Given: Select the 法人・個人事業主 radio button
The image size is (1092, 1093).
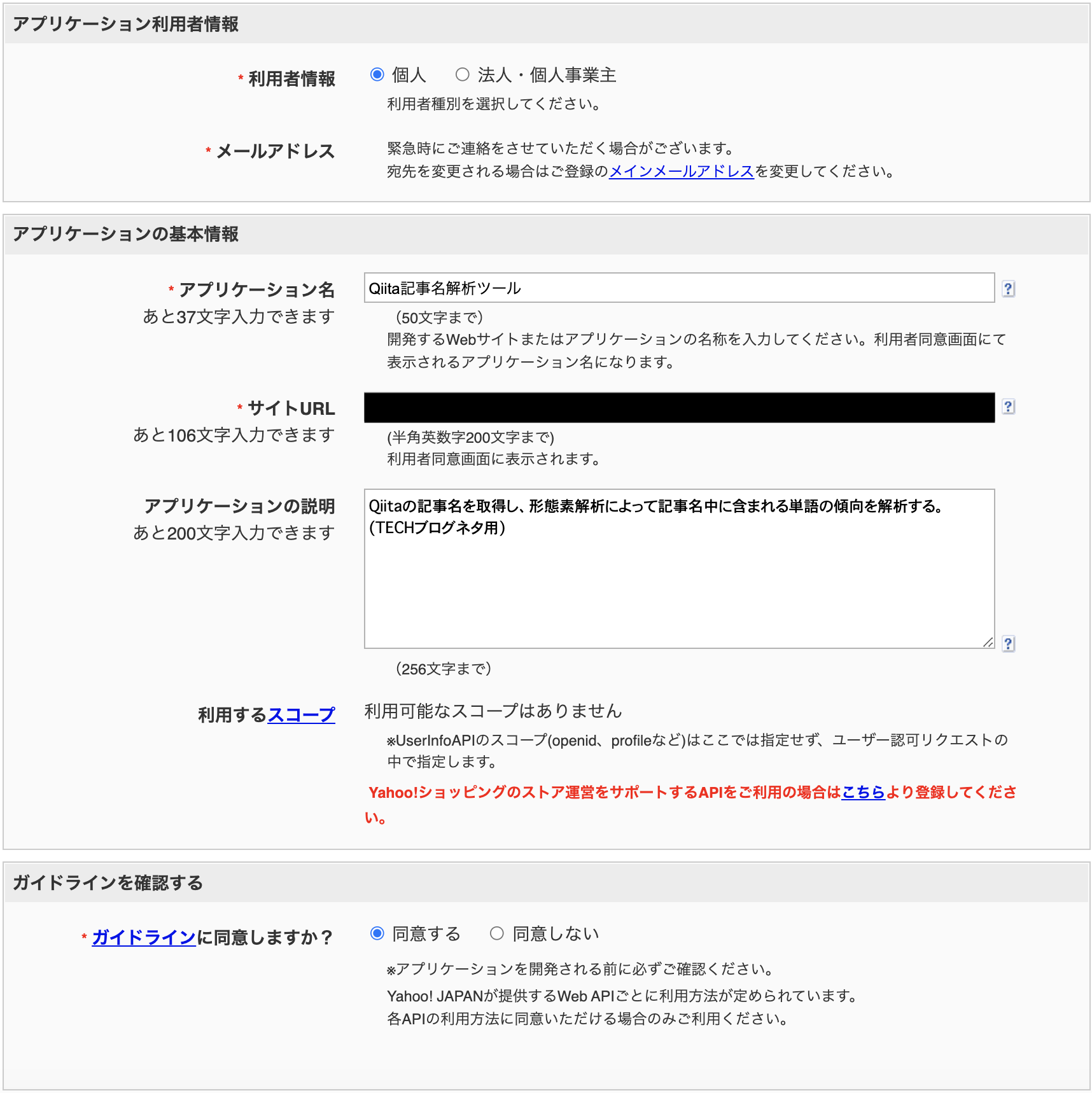Looking at the screenshot, I should click(463, 74).
